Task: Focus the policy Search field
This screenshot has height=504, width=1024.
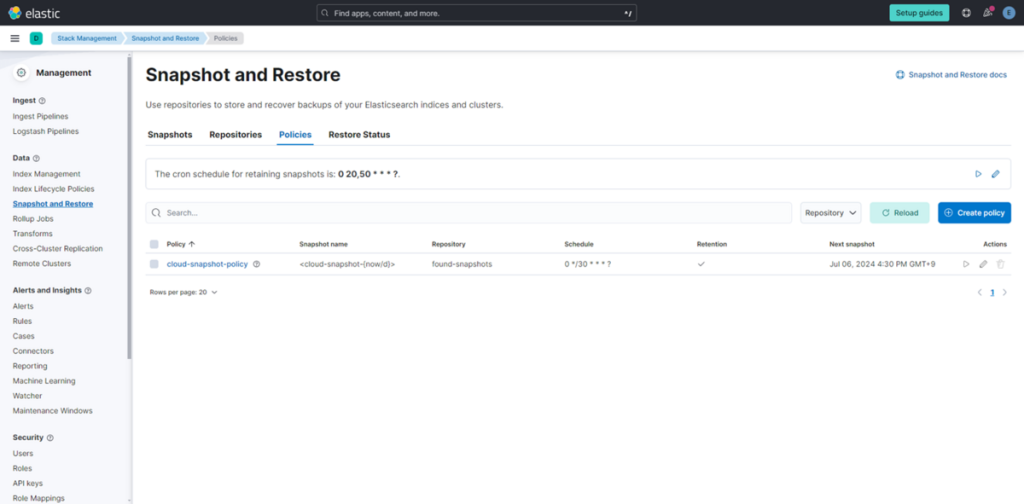Action: click(x=470, y=213)
